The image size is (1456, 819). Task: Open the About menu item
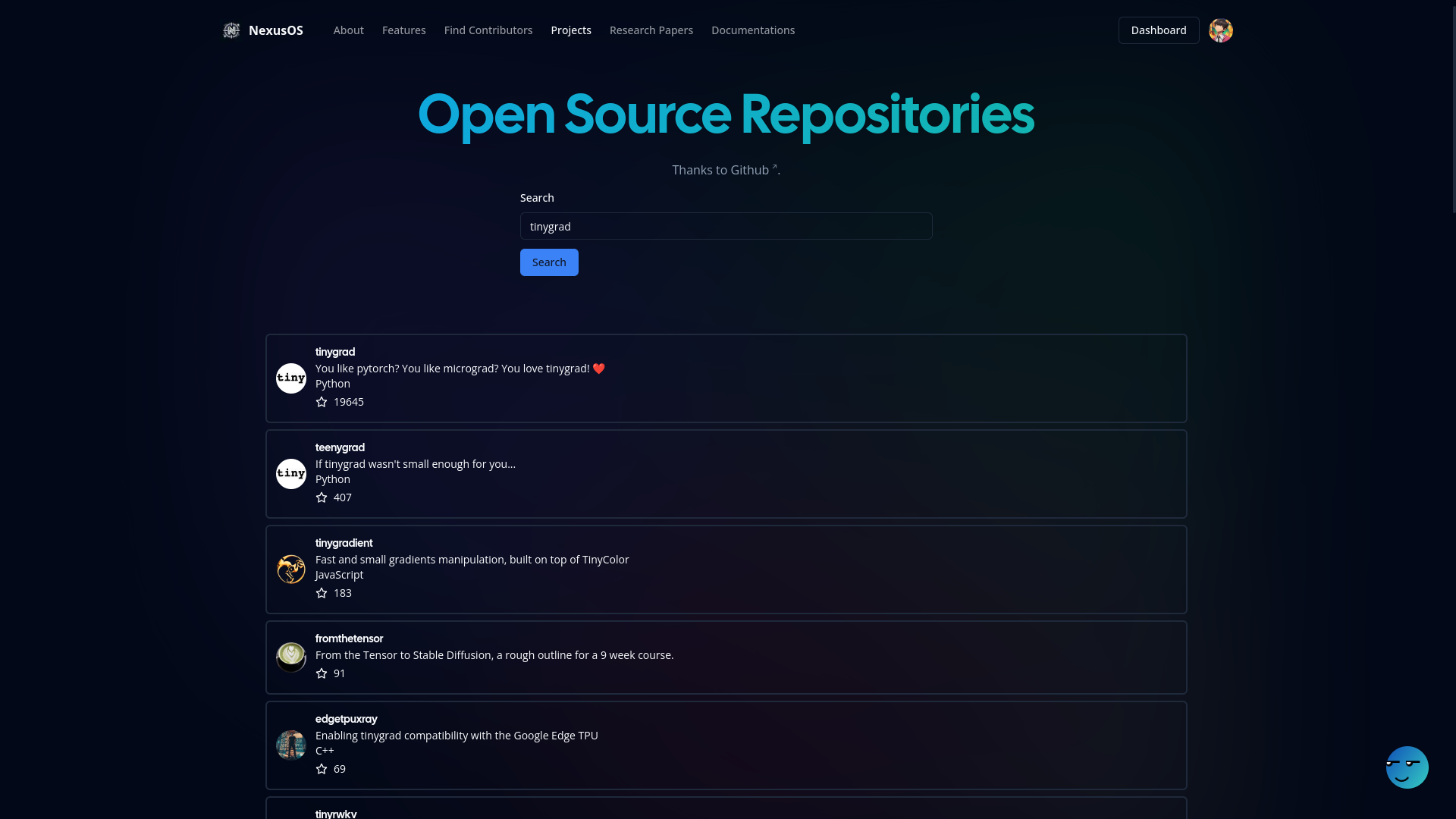point(348,30)
